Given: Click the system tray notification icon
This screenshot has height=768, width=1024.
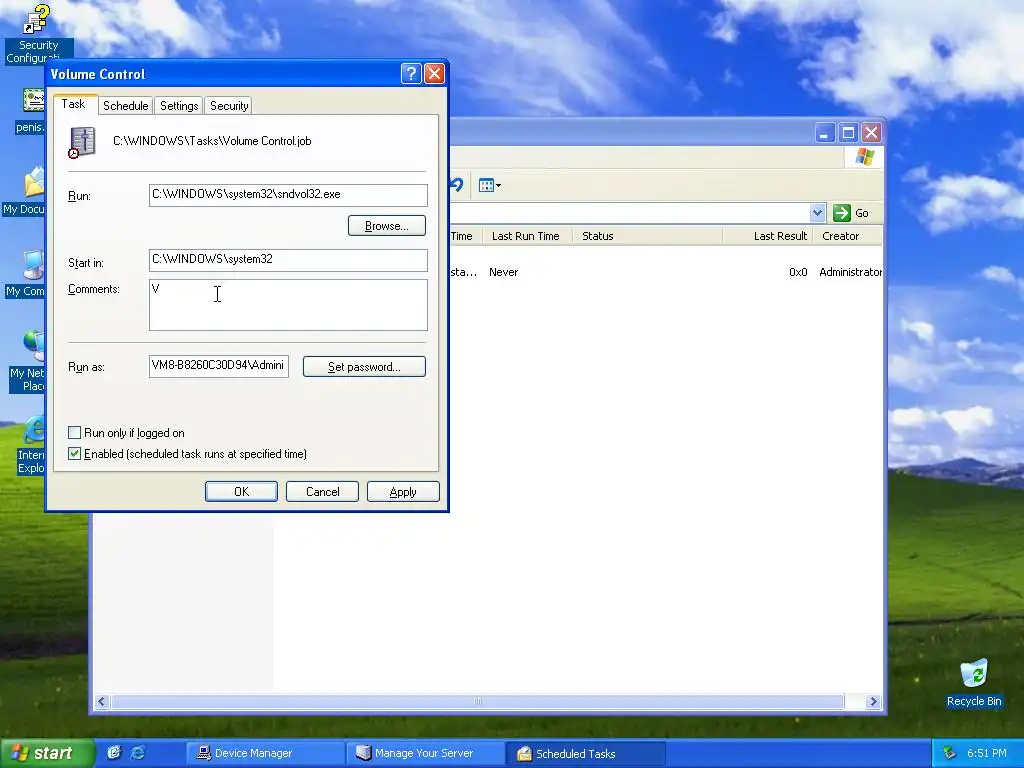Looking at the screenshot, I should pos(950,753).
